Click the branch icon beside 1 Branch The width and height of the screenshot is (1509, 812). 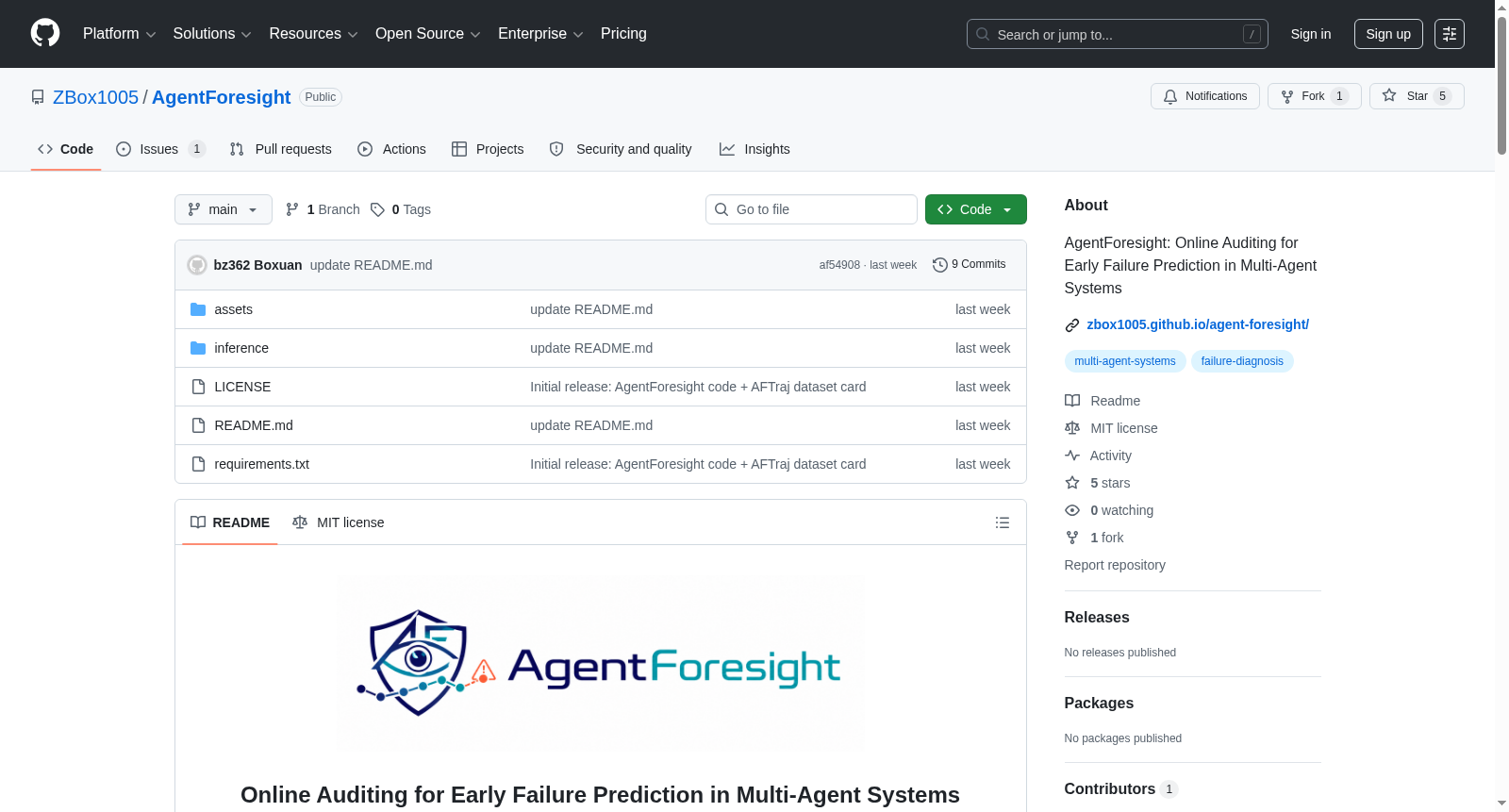[x=292, y=209]
